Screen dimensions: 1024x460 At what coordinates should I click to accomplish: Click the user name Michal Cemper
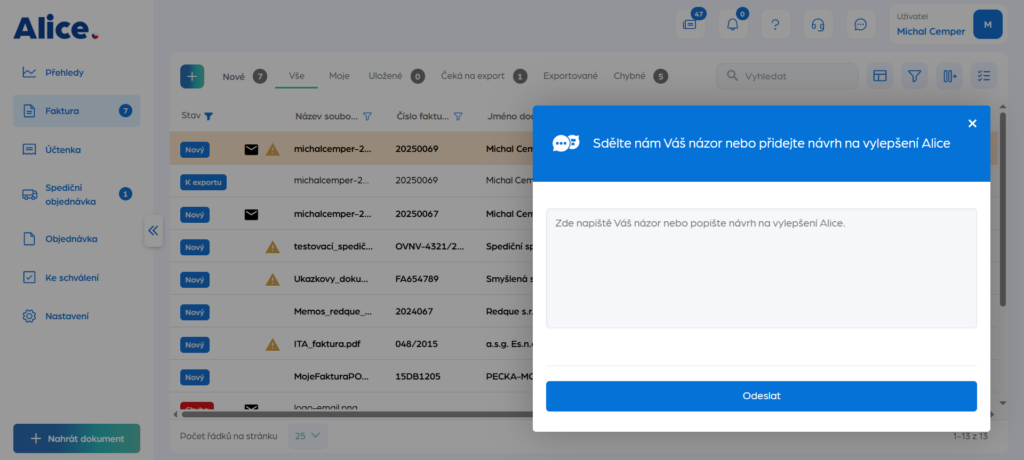coord(931,31)
